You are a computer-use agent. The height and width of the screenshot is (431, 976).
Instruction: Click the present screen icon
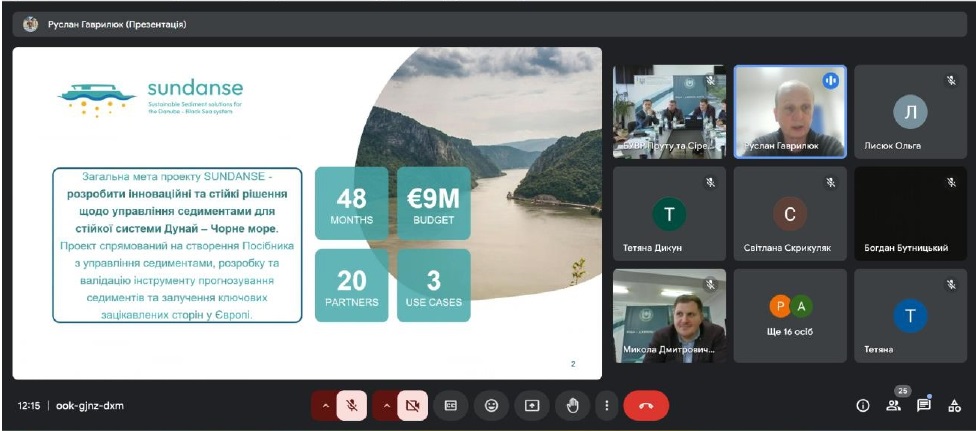click(x=532, y=406)
